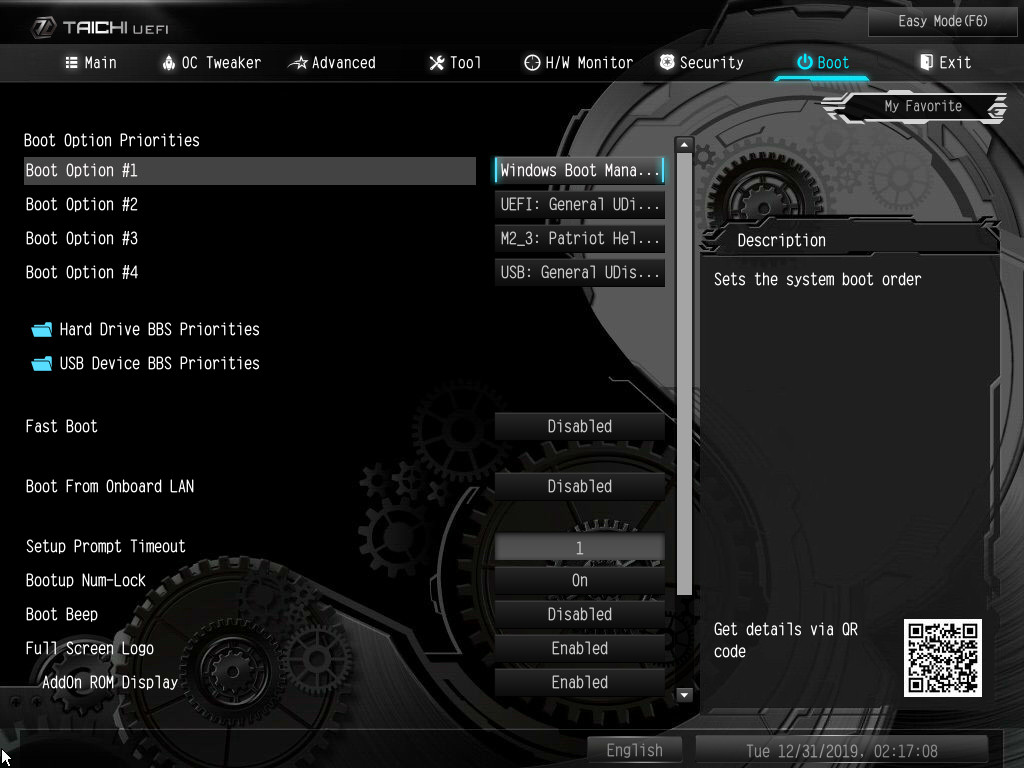Screen dimensions: 1024x768
Task: Toggle the Fast Boot Disabled setting
Action: [579, 427]
